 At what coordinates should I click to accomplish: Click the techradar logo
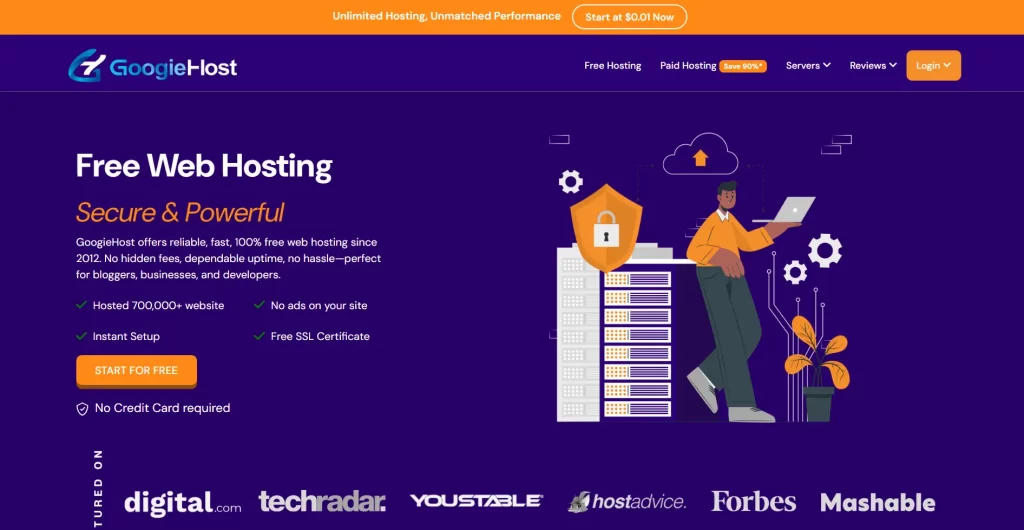(x=322, y=501)
